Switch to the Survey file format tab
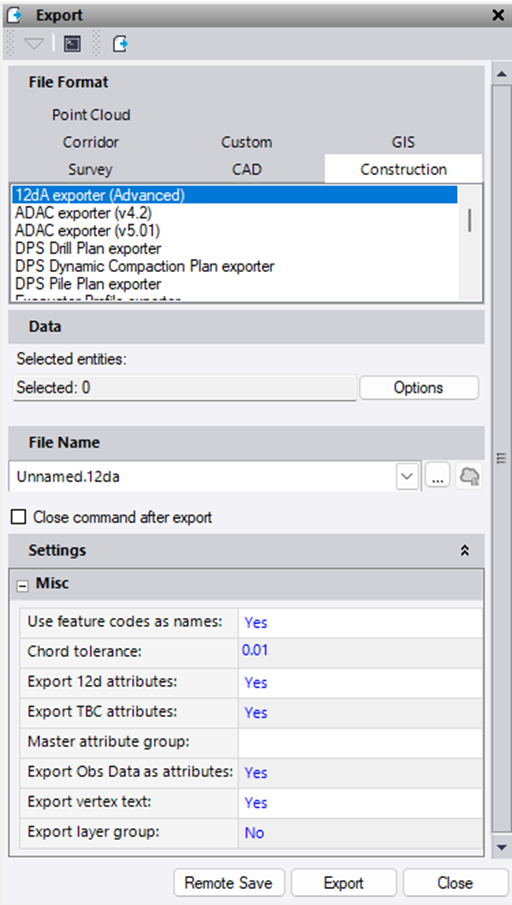512x905 pixels. [90, 170]
